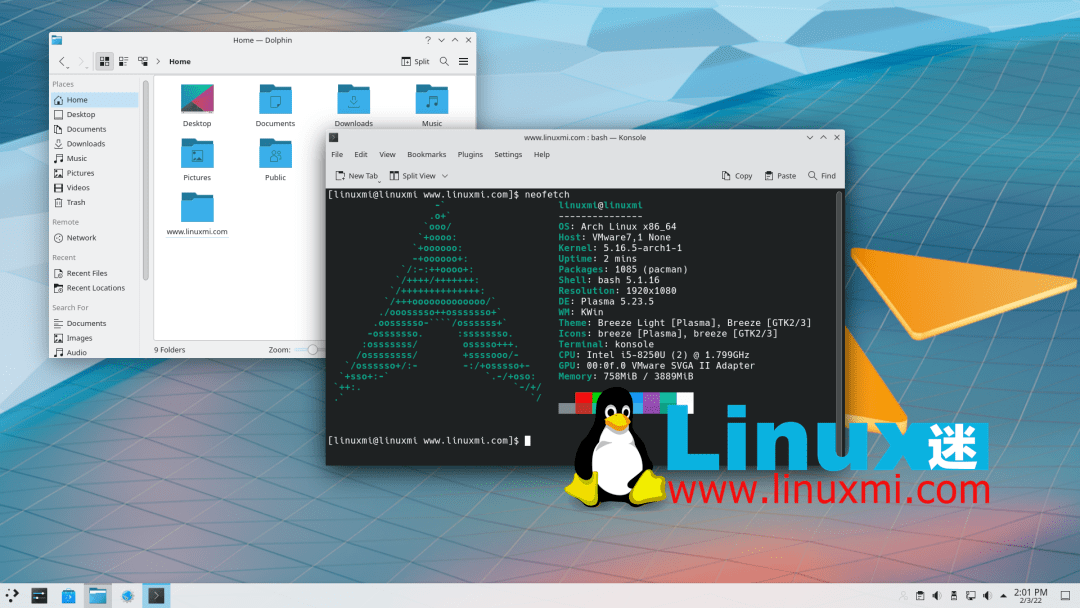This screenshot has width=1080, height=608.
Task: Open Find in Konsole toolbar
Action: click(x=822, y=175)
